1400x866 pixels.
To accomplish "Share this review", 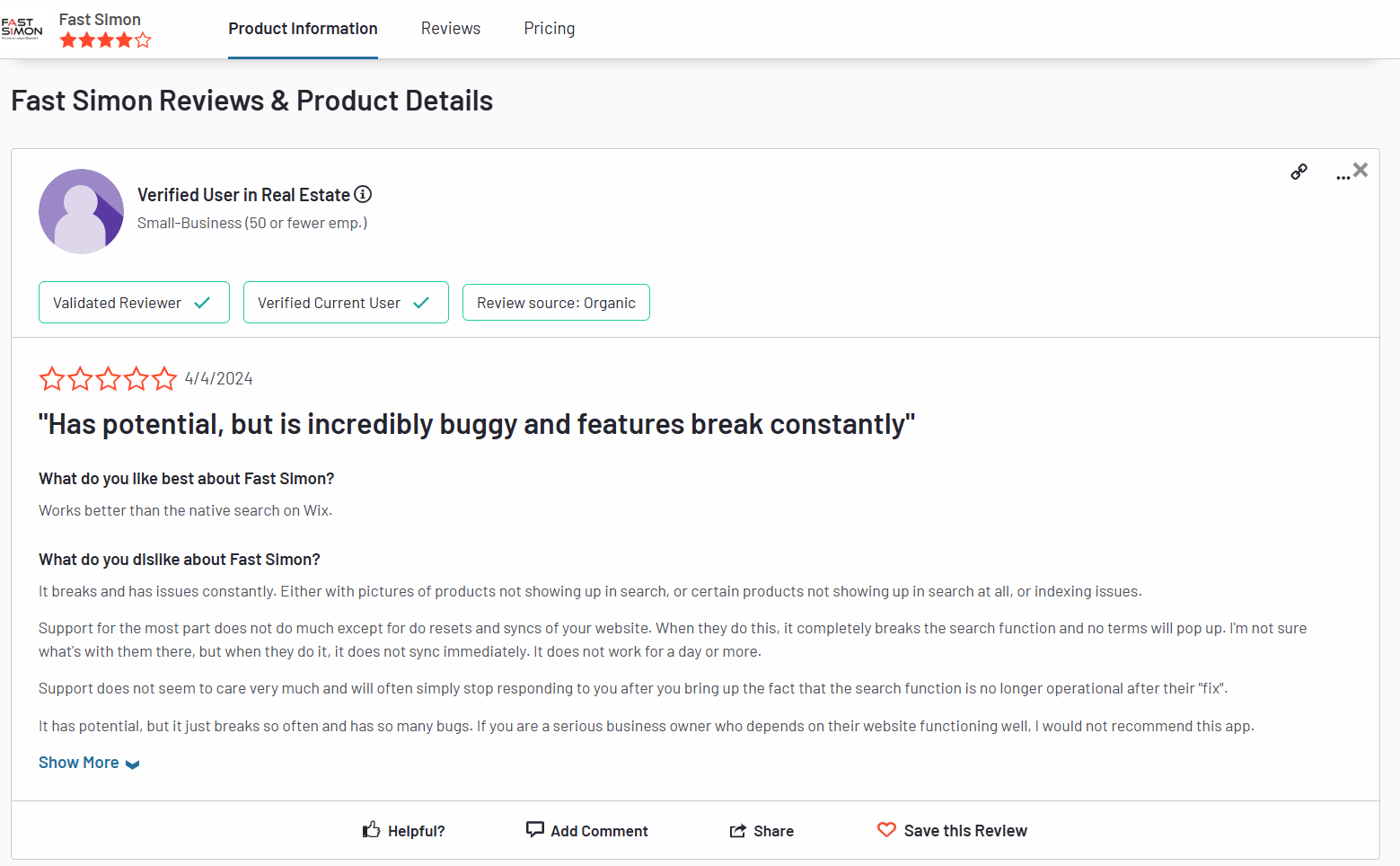I will 762,831.
